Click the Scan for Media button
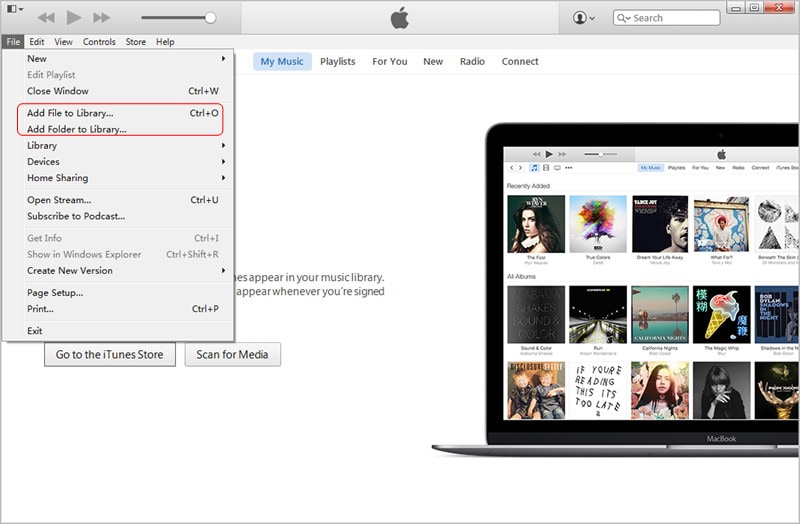The height and width of the screenshot is (524, 800). tap(232, 355)
